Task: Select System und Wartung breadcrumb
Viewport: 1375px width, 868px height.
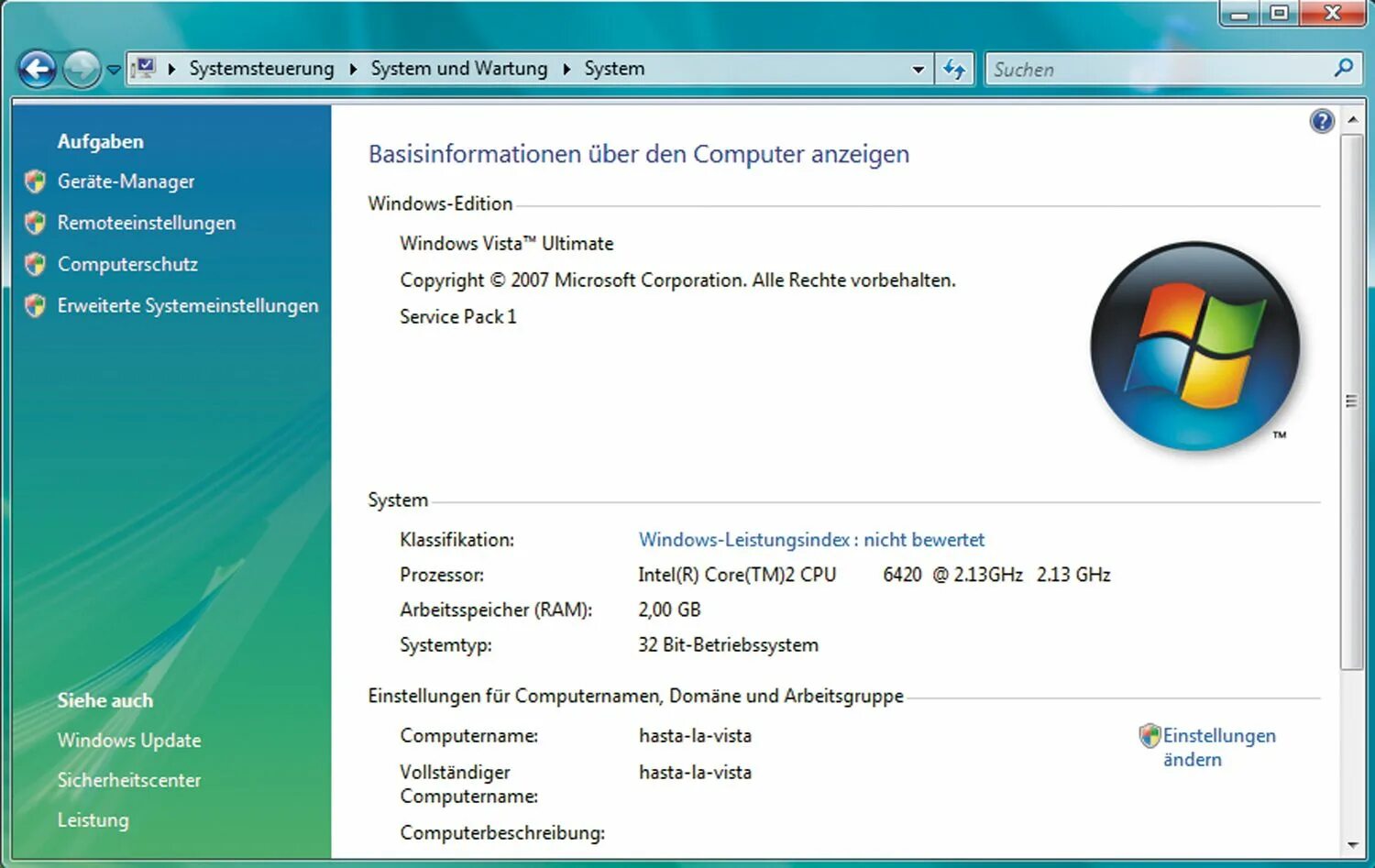Action: (458, 69)
